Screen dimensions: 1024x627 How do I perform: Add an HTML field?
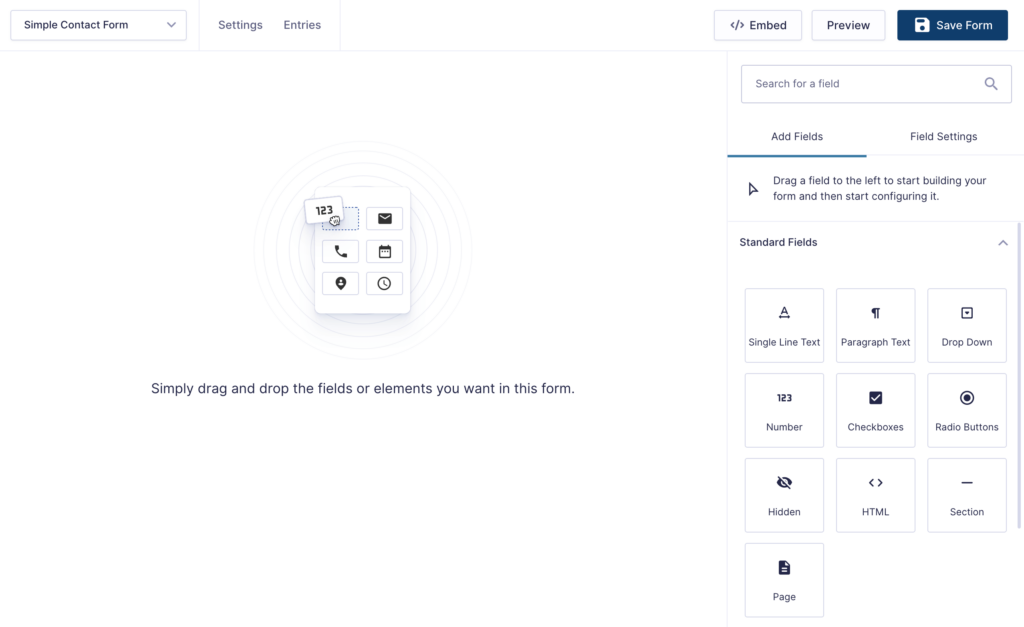tap(875, 495)
